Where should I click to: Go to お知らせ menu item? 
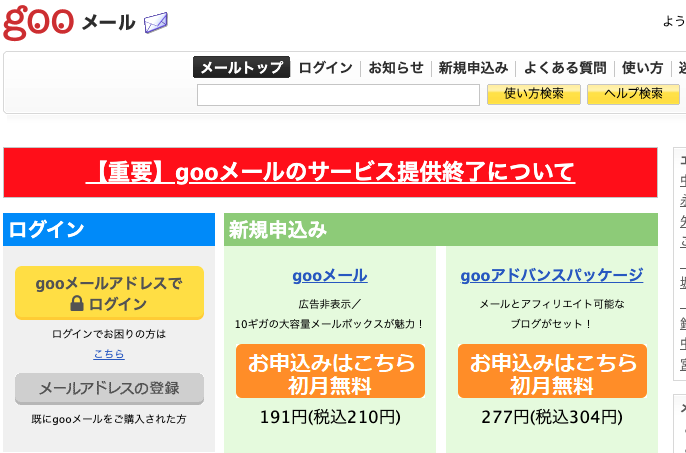(x=396, y=68)
